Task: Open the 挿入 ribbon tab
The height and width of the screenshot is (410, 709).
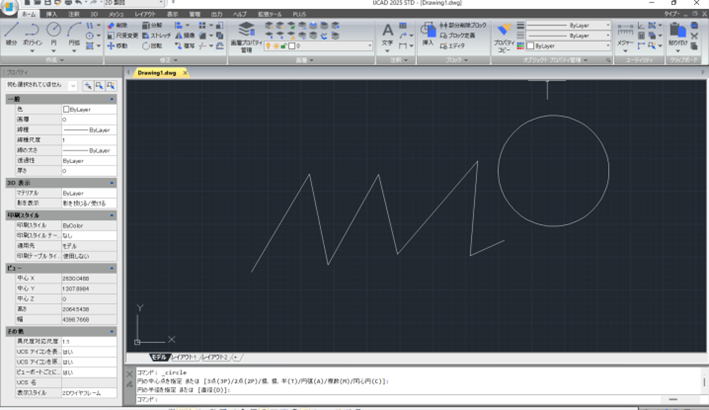Action: click(x=52, y=14)
